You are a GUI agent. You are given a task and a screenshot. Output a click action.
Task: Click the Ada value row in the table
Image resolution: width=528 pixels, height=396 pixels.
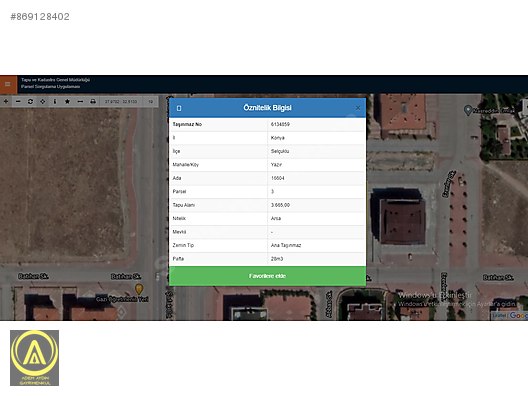pyautogui.click(x=267, y=178)
